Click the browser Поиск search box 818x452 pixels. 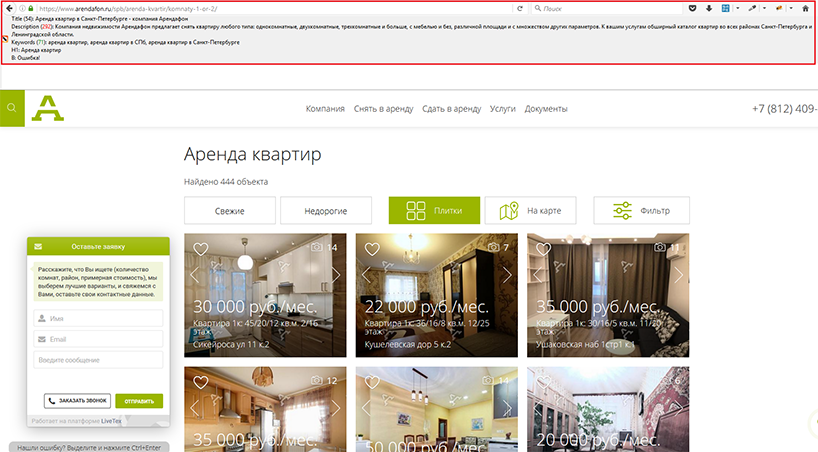(x=607, y=8)
